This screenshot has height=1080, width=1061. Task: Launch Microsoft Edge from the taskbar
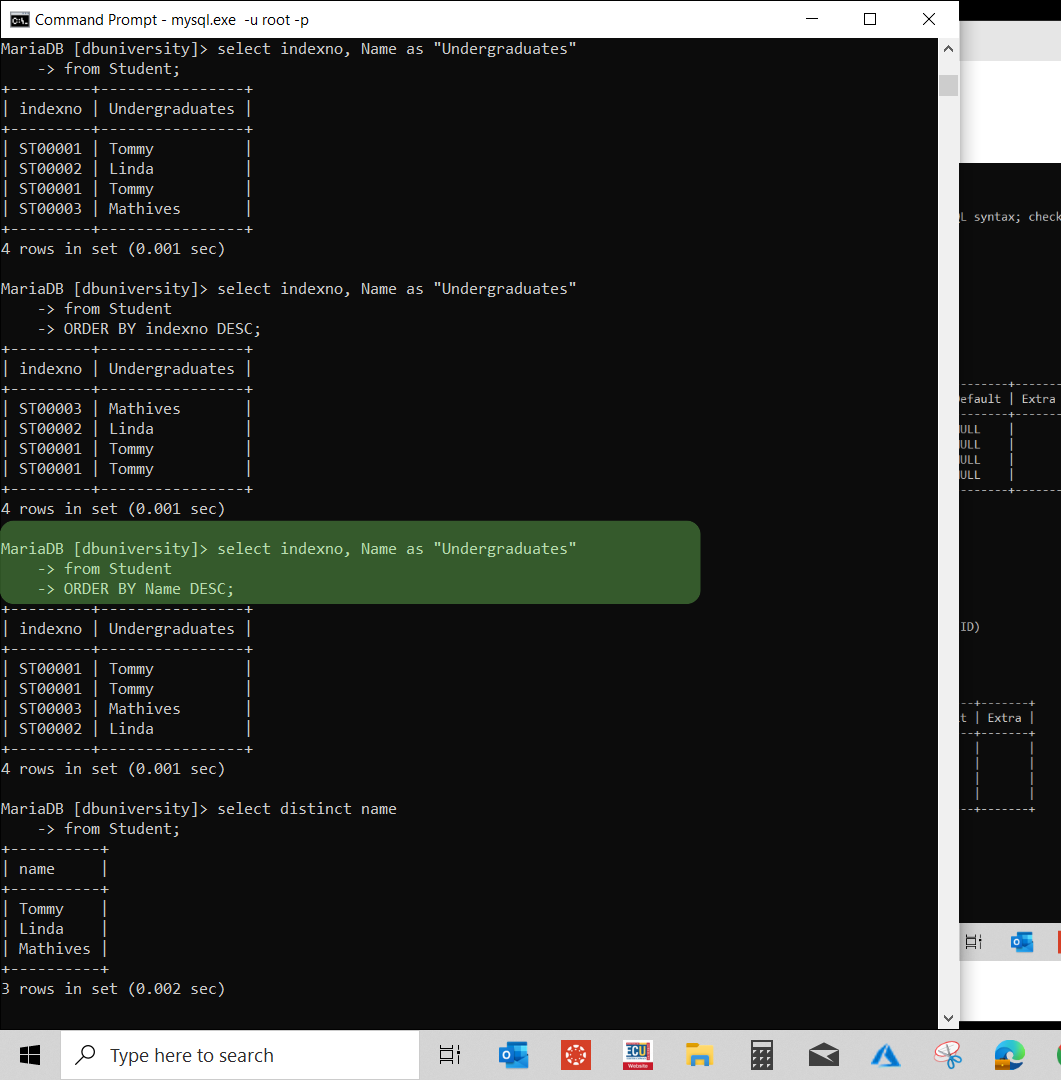pyautogui.click(x=1009, y=1054)
